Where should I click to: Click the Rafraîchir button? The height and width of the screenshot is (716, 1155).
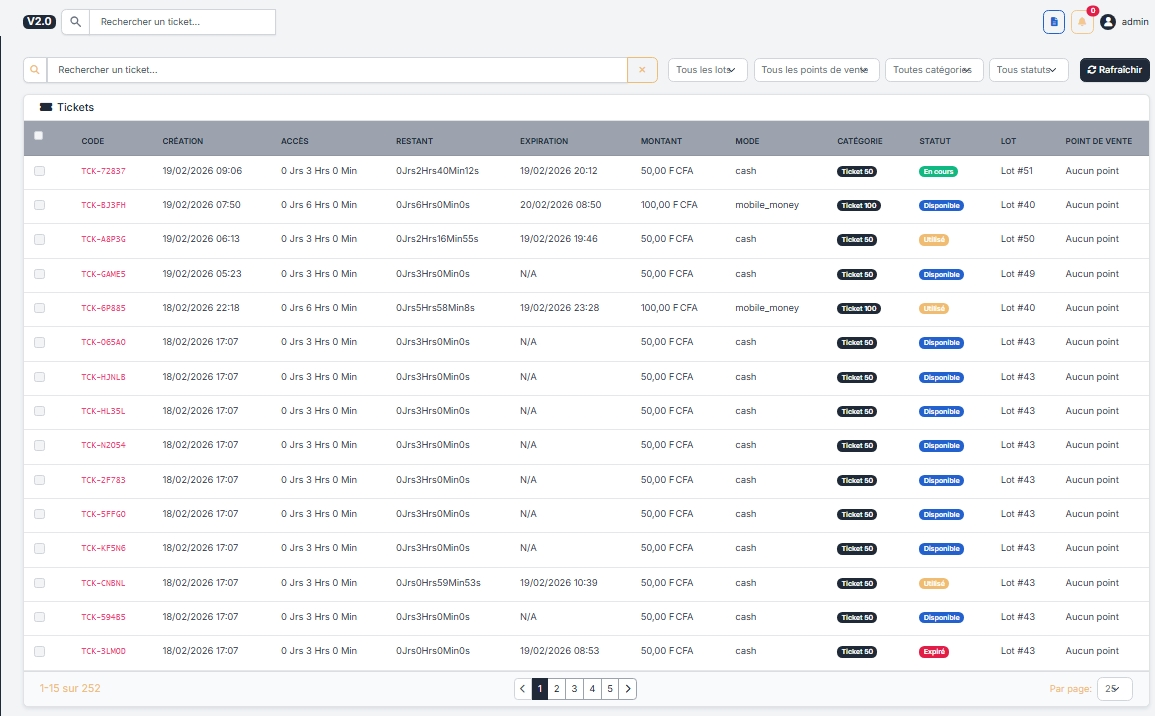(1114, 70)
